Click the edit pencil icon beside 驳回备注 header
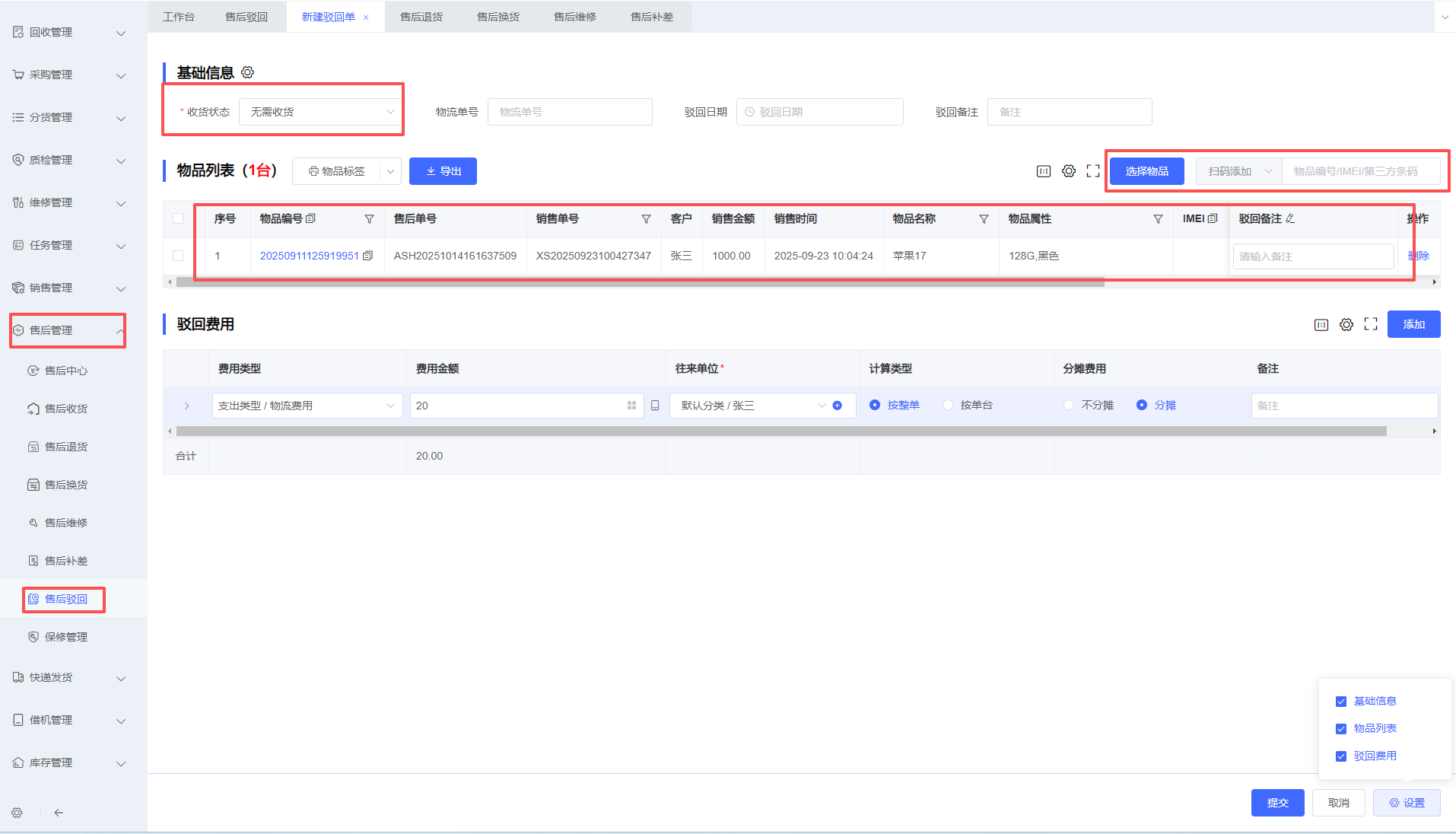This screenshot has width=1456, height=834. pos(1290,219)
